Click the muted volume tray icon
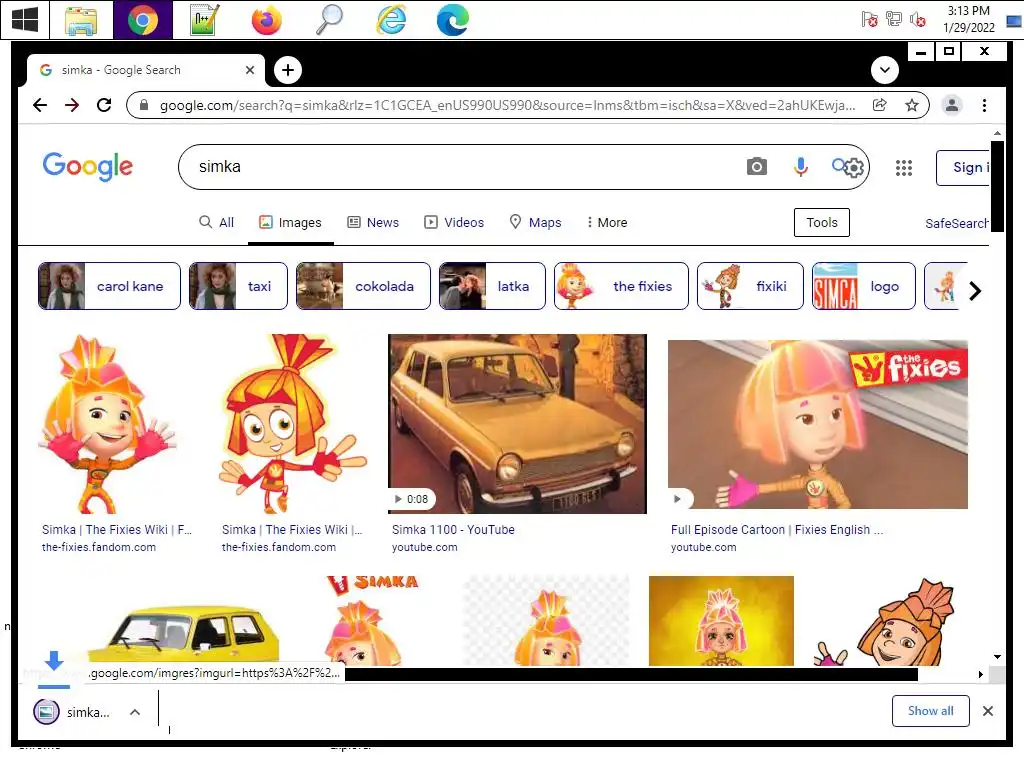The image size is (1024, 768). (918, 20)
